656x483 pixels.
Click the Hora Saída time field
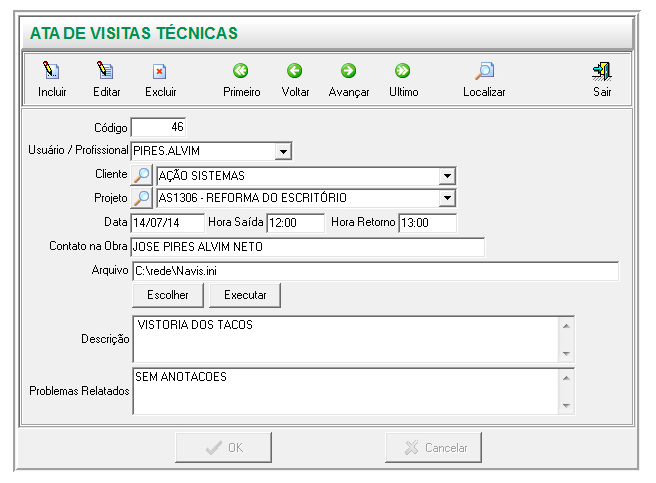pyautogui.click(x=295, y=222)
